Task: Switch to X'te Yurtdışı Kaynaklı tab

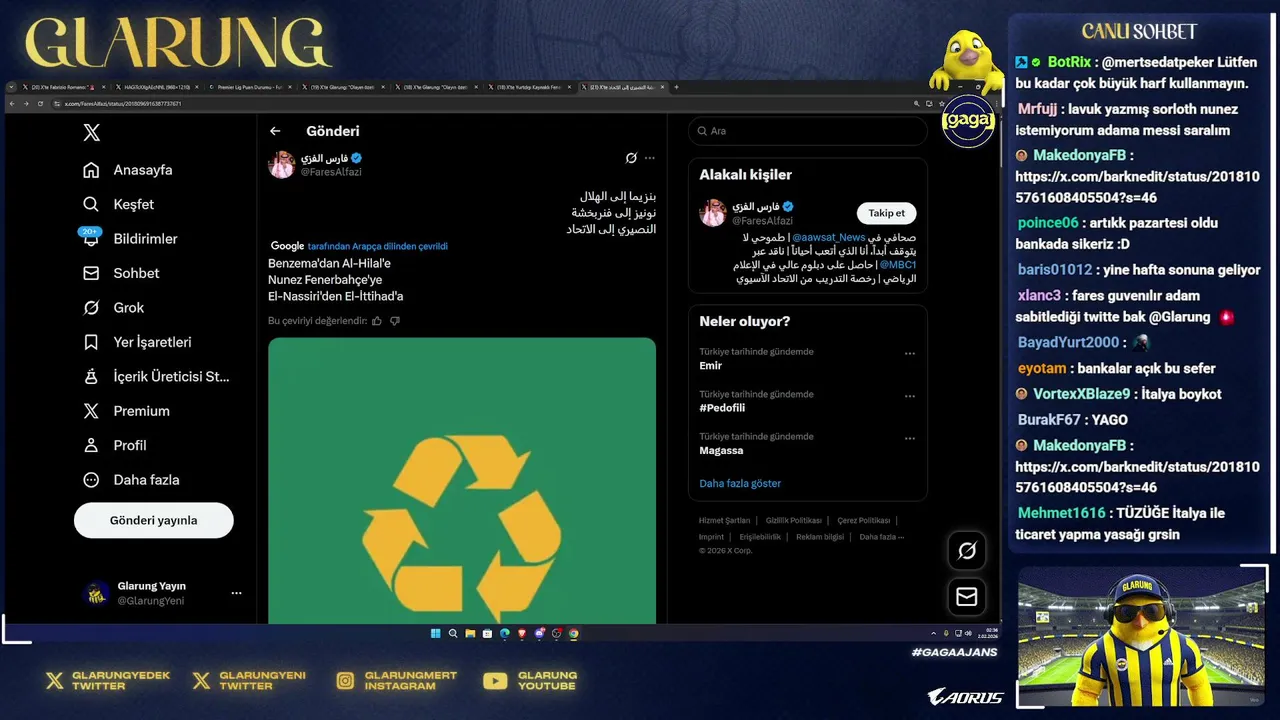Action: tap(530, 87)
